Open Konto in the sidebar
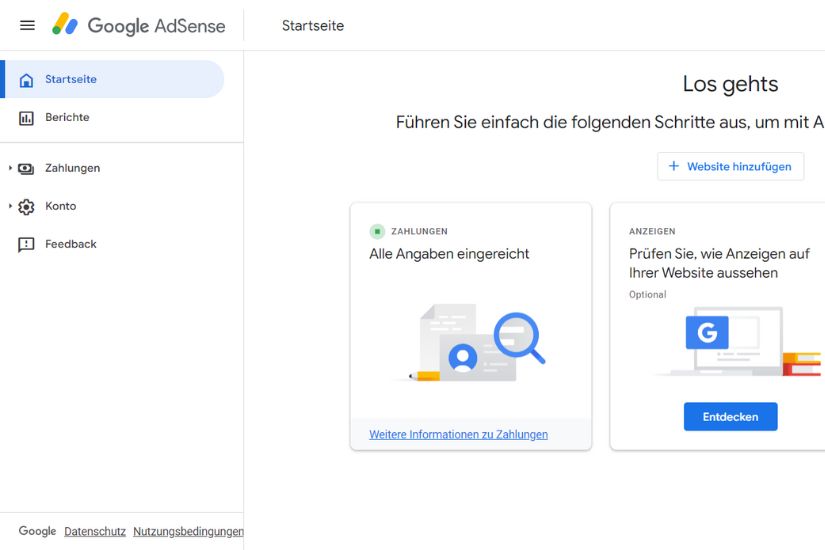The height and width of the screenshot is (550, 825). click(x=112, y=206)
